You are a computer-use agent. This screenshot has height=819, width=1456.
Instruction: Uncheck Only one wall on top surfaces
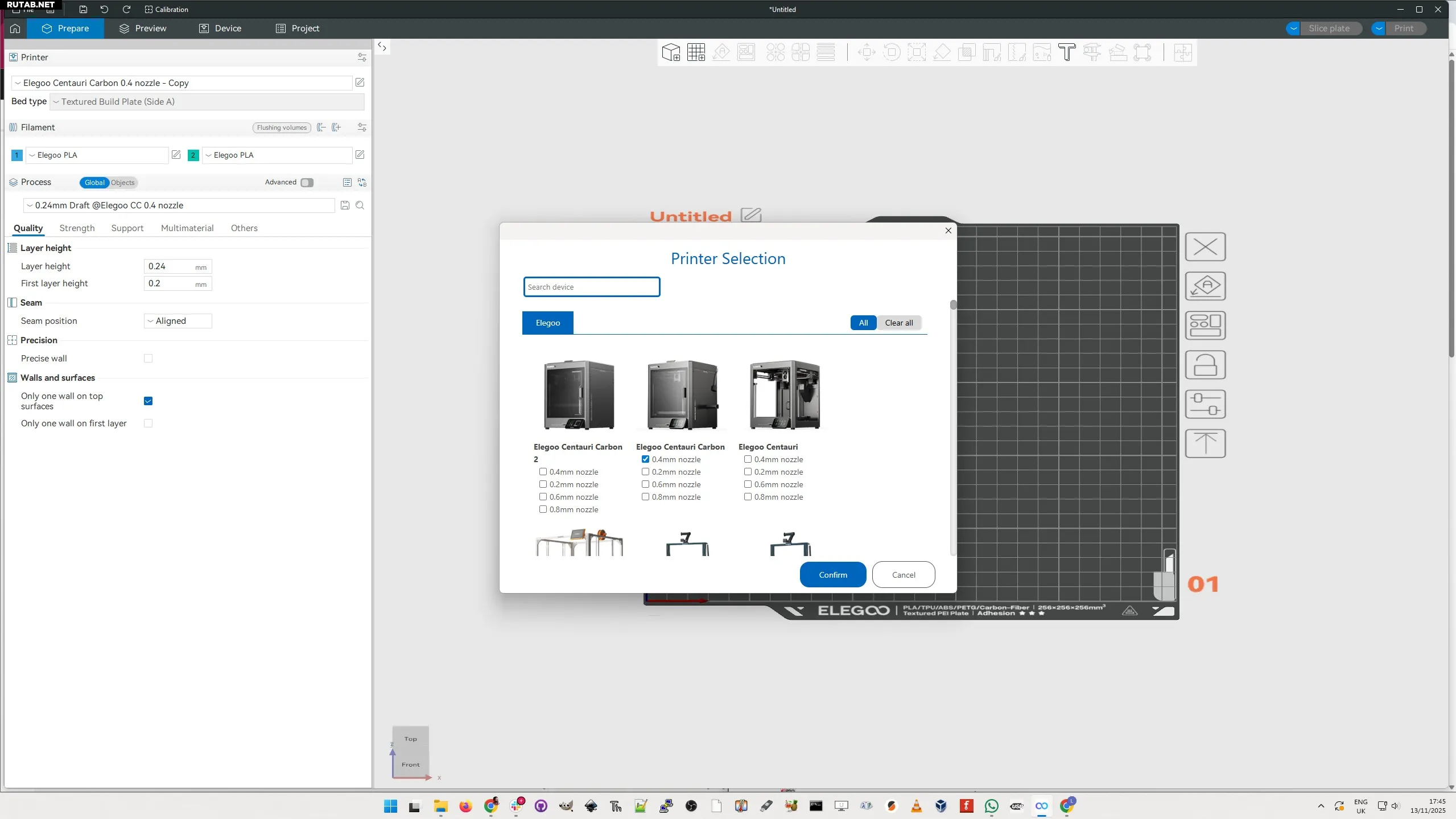(x=148, y=401)
